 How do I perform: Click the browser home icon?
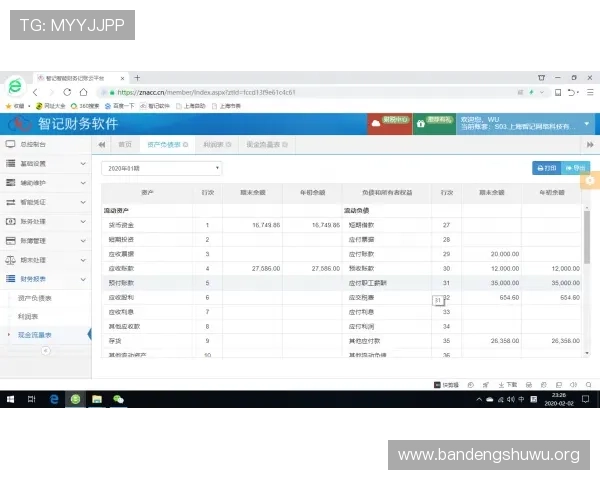[83, 92]
